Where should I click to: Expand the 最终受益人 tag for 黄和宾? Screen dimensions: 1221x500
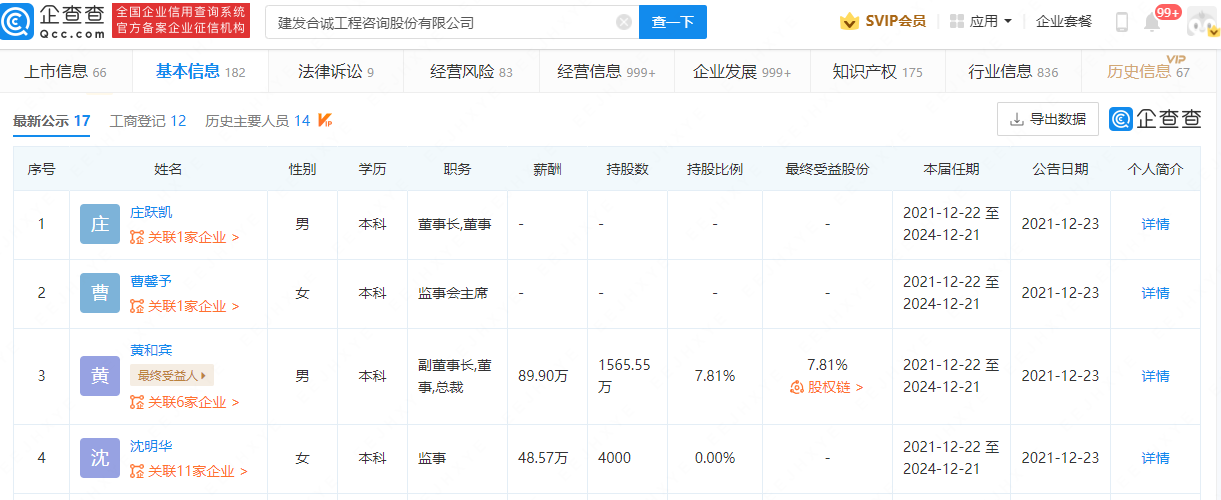coord(172,376)
